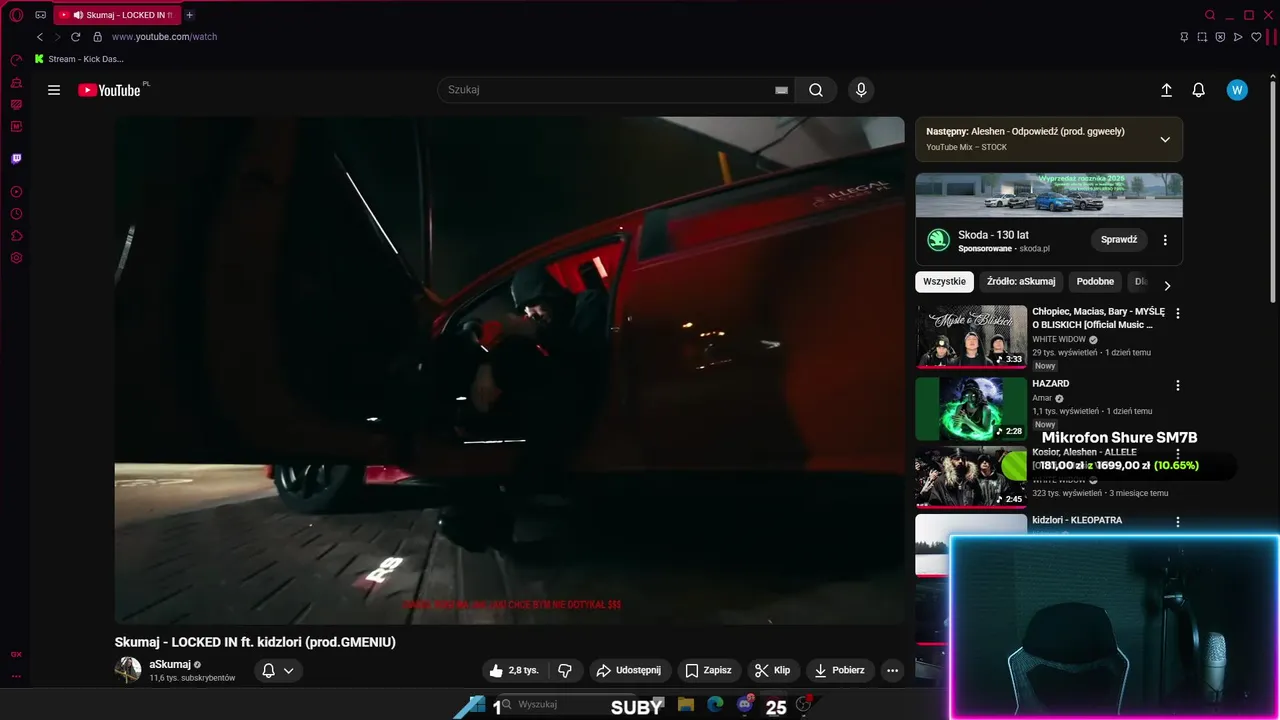Open Twitch in Opera sidebar
The image size is (1280, 720).
coord(16,159)
